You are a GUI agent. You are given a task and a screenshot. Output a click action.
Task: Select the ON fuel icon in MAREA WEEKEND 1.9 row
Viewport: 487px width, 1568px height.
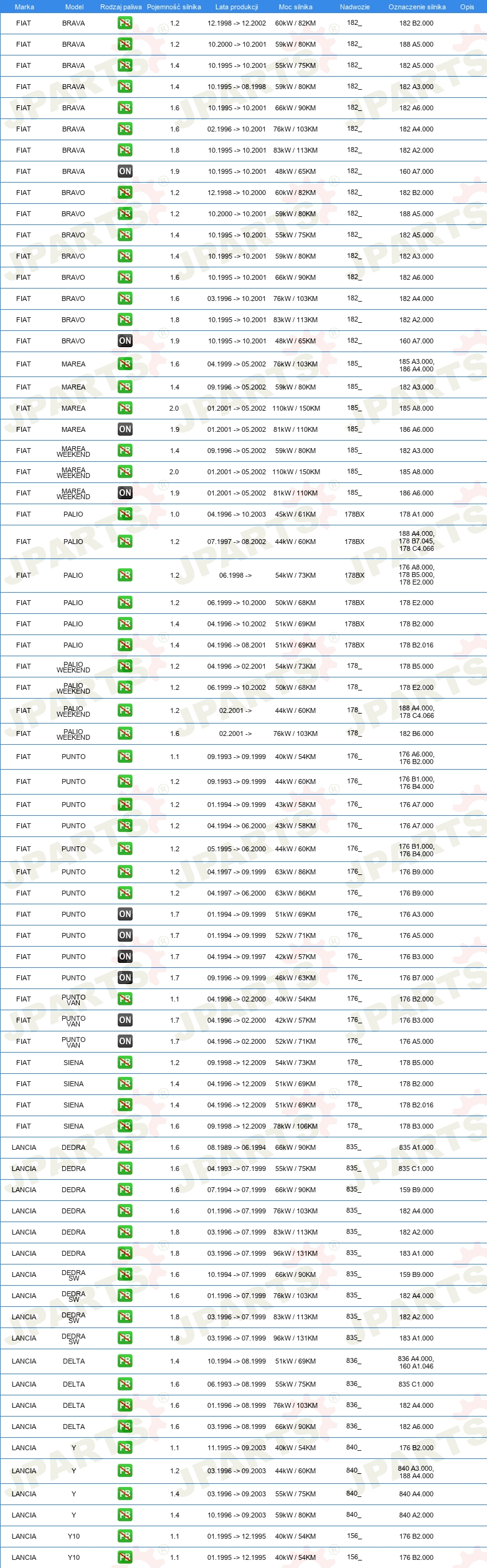(125, 493)
